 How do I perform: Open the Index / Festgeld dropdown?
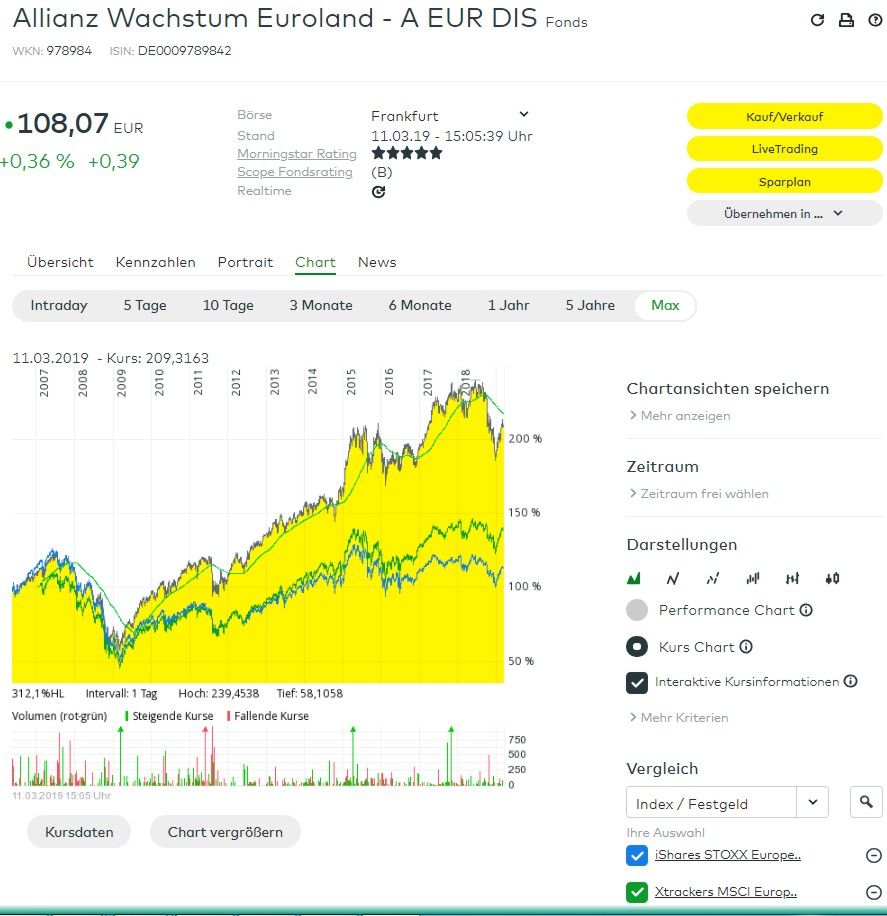(x=812, y=802)
